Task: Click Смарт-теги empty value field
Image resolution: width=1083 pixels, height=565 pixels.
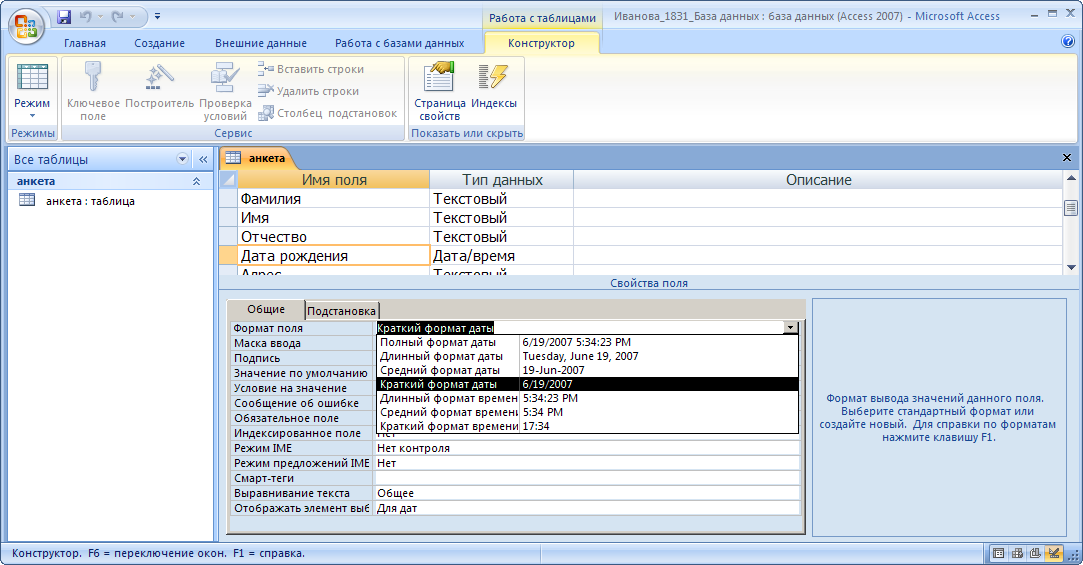Action: pos(586,478)
